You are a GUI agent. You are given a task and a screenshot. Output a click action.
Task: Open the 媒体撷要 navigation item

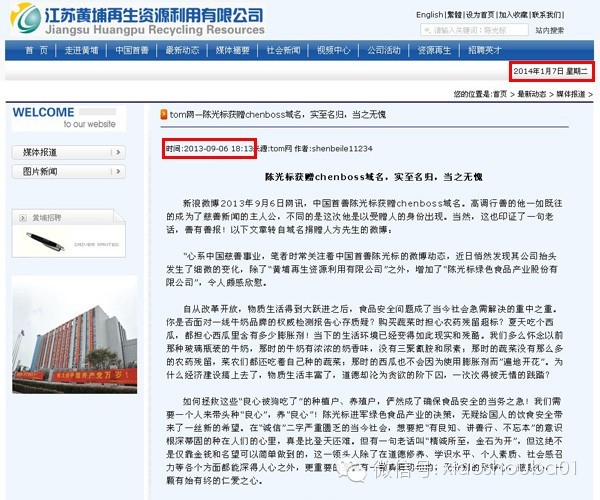pyautogui.click(x=233, y=50)
